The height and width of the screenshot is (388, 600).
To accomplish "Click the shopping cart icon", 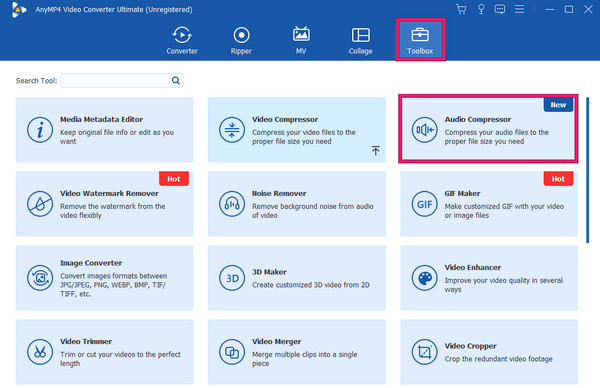I will tap(461, 9).
